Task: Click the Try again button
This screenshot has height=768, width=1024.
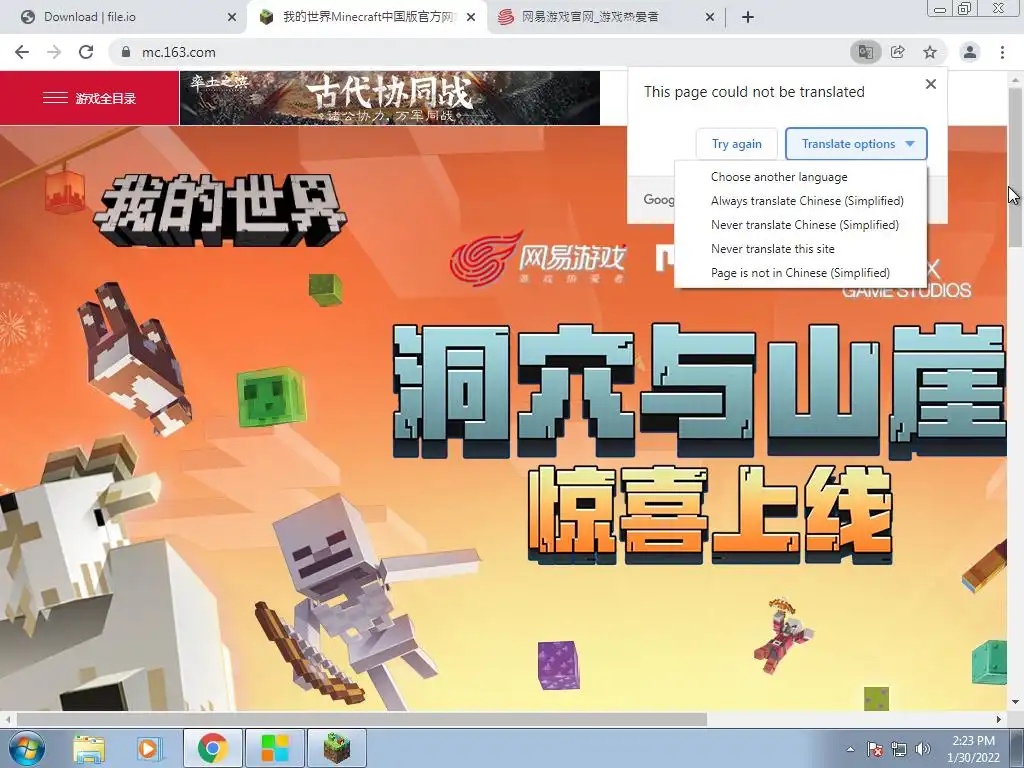Action: tap(737, 144)
